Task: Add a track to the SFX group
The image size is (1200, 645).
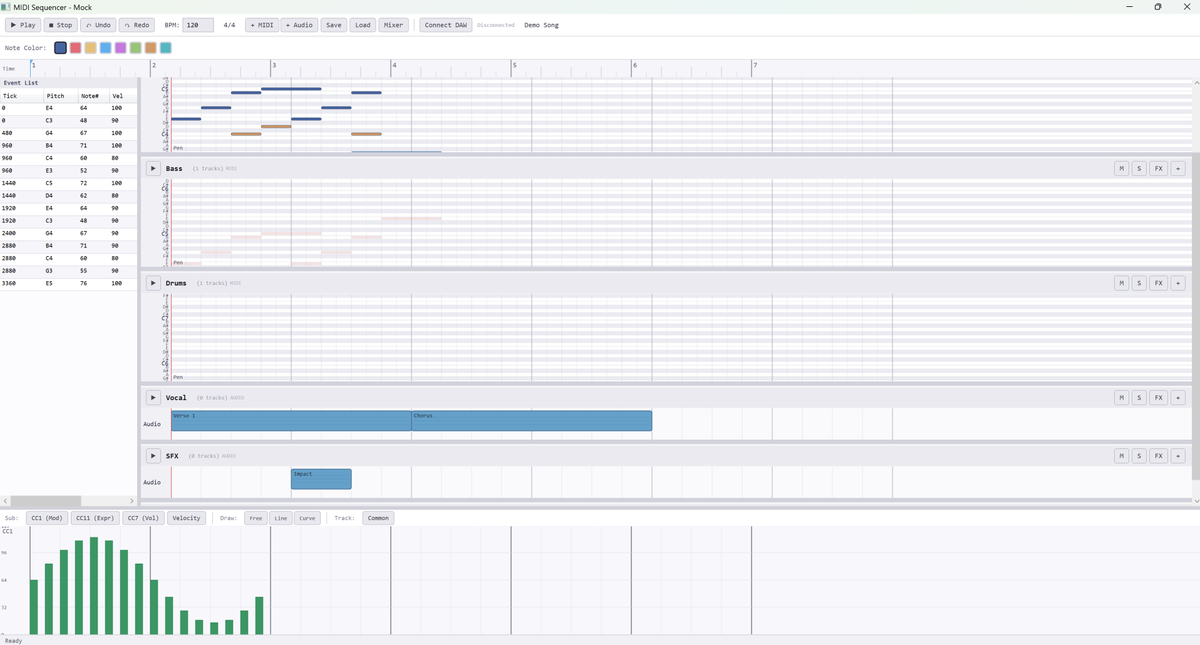Action: coord(1177,456)
